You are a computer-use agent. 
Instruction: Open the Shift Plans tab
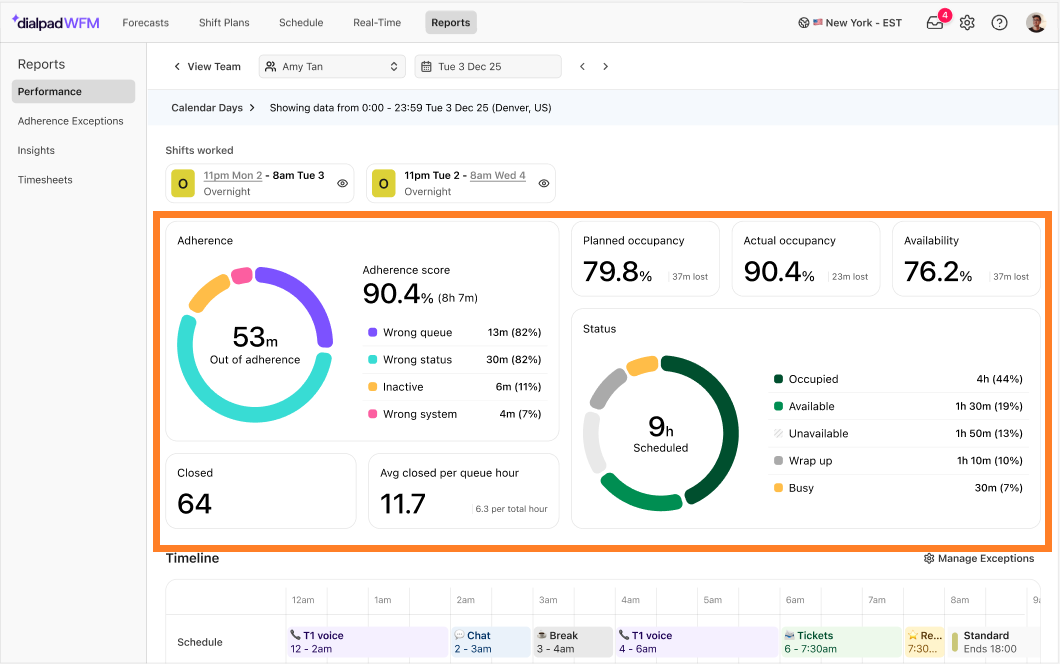(224, 22)
